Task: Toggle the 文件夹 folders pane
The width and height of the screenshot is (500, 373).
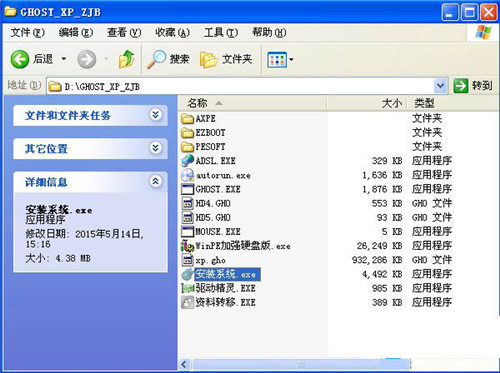Action: click(226, 59)
